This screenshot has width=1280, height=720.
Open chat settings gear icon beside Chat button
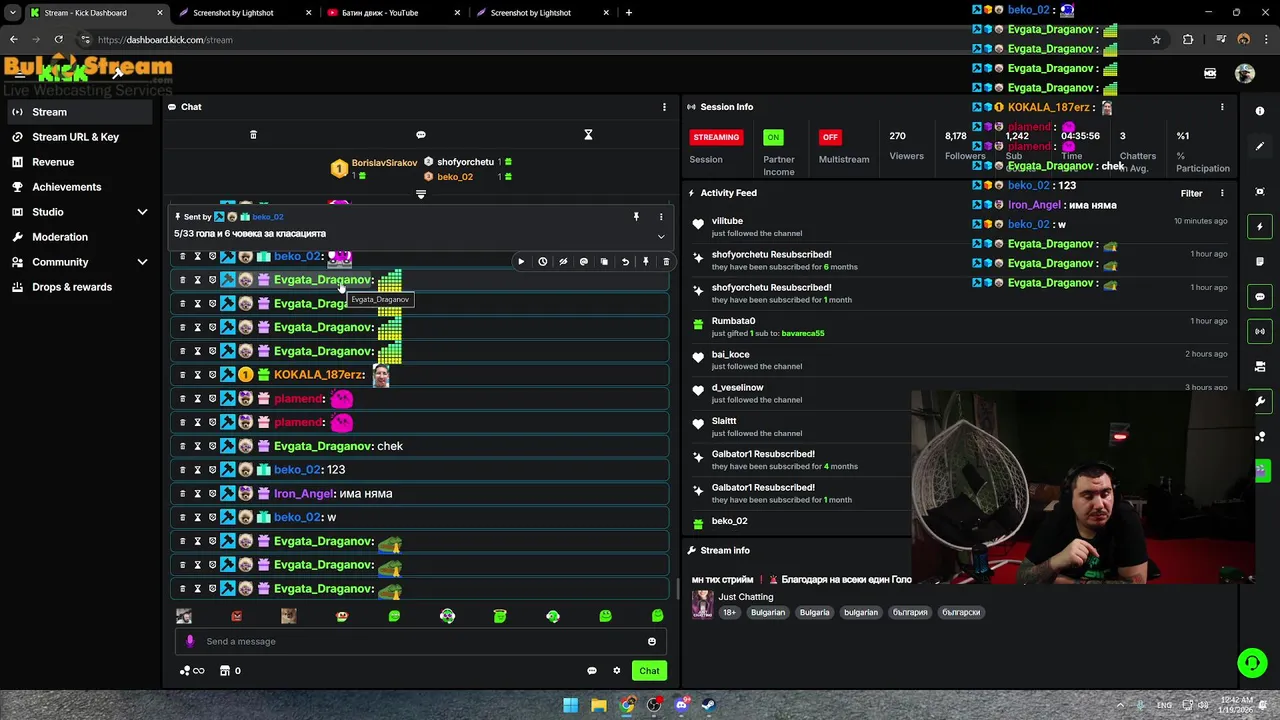point(617,671)
